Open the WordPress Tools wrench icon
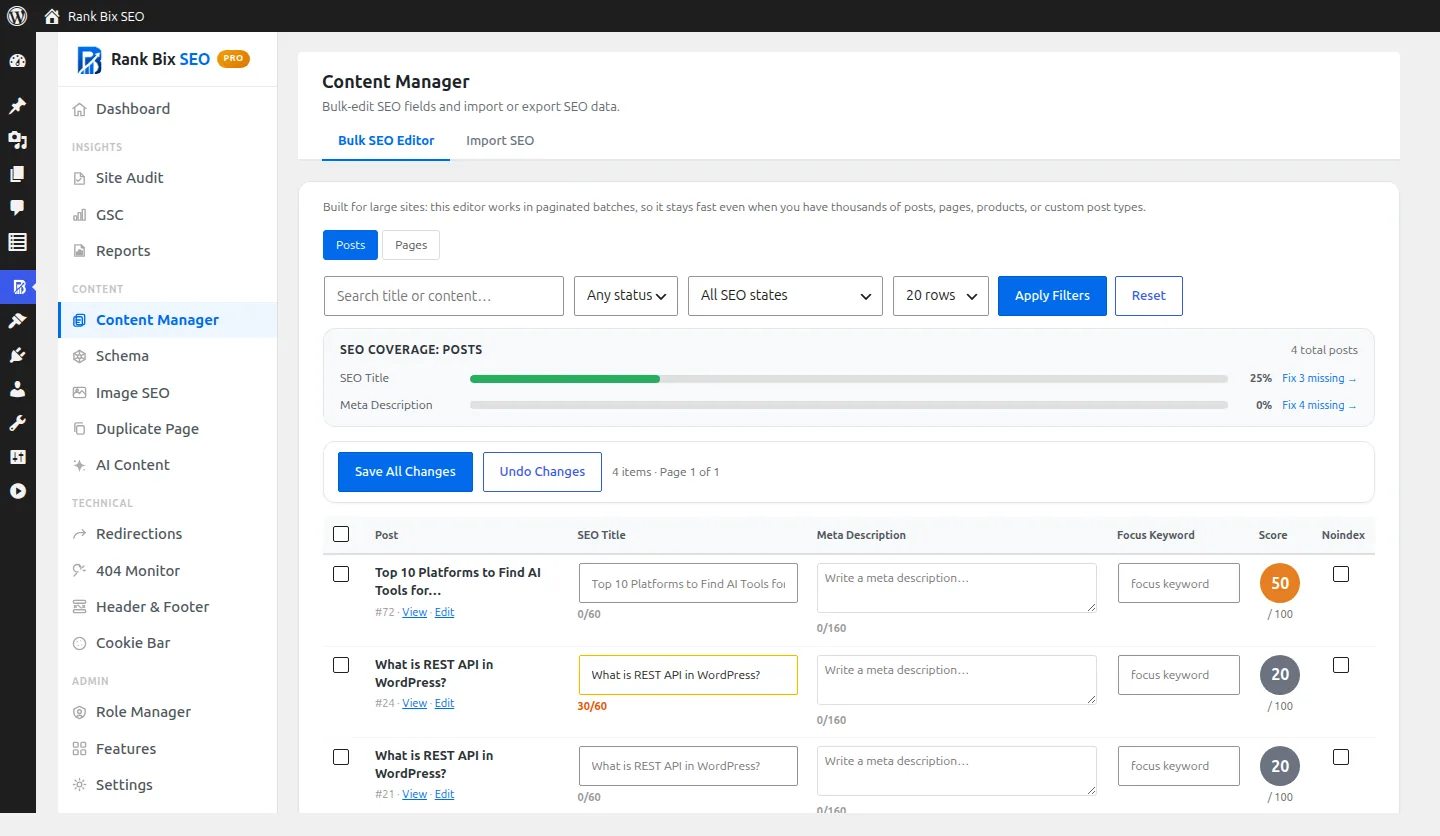The height and width of the screenshot is (836, 1440). (17, 423)
